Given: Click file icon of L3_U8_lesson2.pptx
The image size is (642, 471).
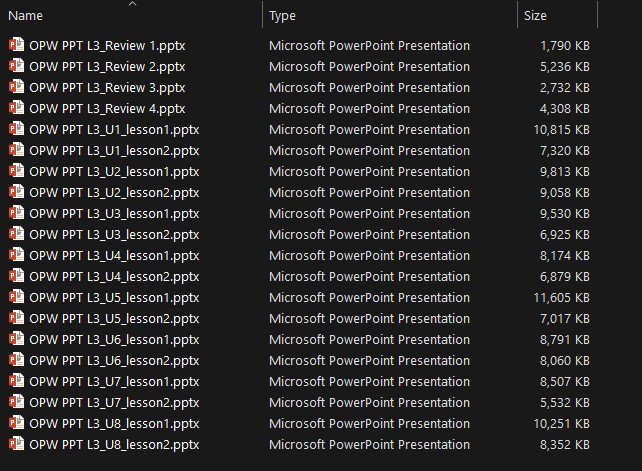Looking at the screenshot, I should (x=16, y=444).
